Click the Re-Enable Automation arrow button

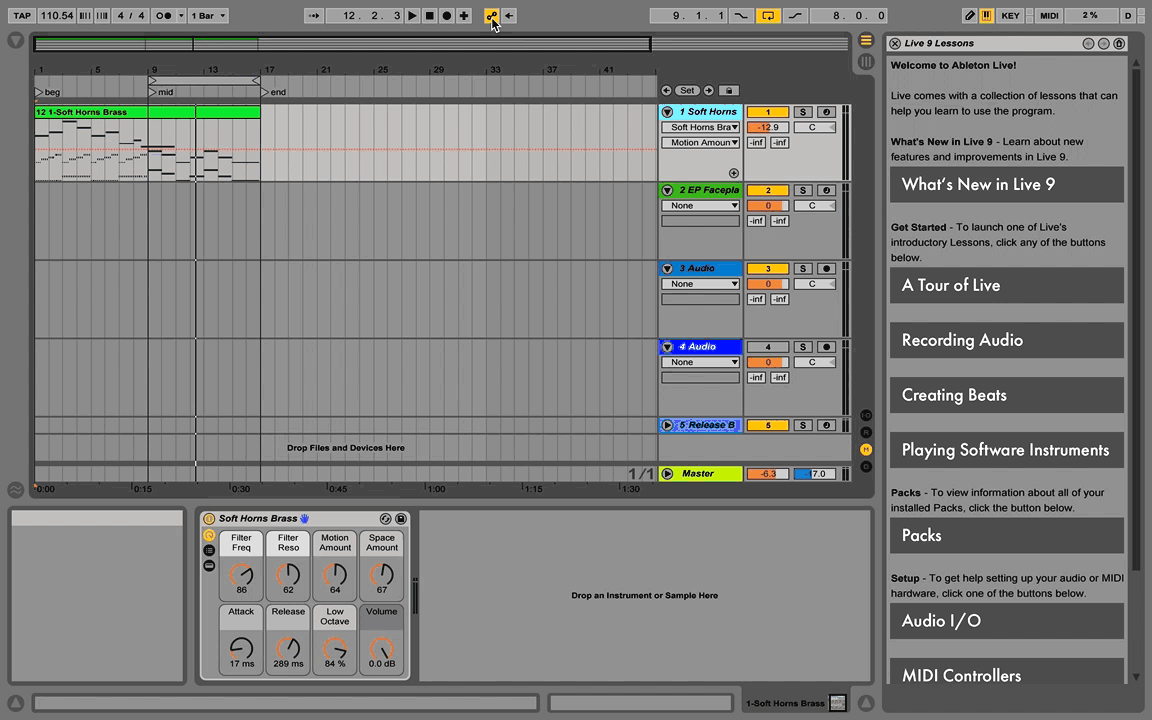[x=508, y=15]
